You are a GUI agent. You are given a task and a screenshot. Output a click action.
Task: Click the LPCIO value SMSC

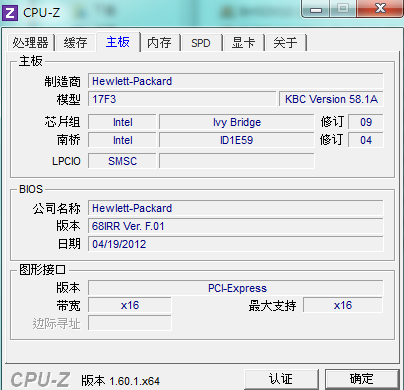tap(122, 161)
